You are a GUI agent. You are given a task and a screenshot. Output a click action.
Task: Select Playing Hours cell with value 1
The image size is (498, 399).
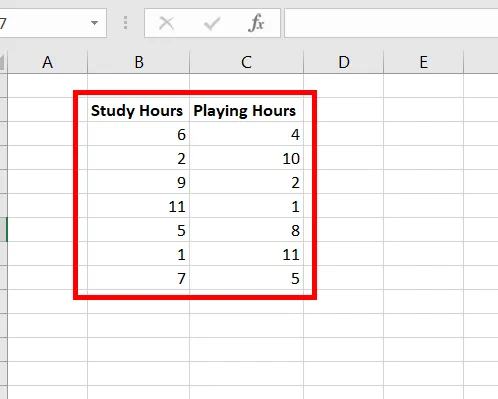click(x=246, y=206)
